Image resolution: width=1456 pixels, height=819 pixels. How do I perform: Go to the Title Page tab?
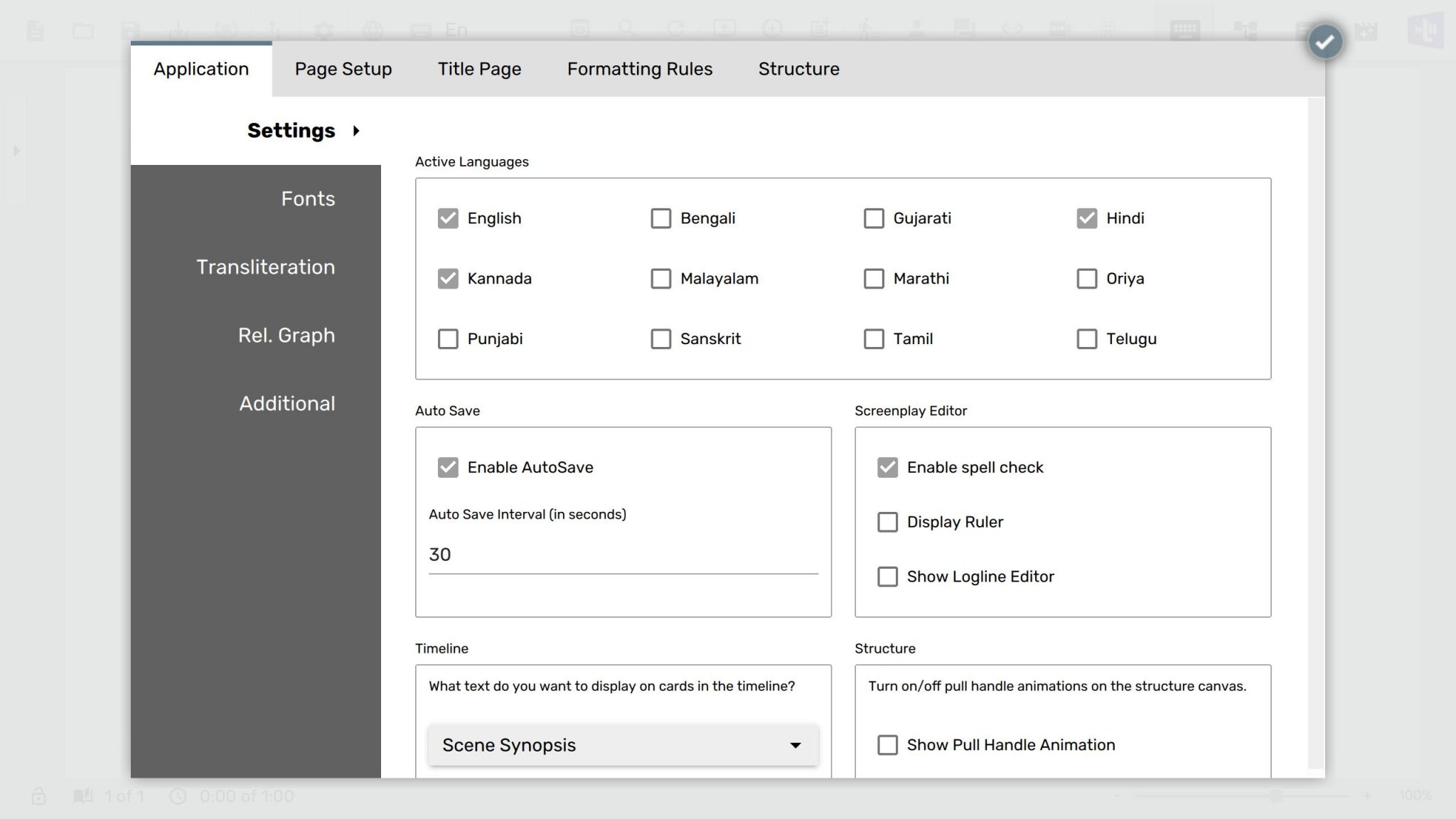[x=479, y=69]
